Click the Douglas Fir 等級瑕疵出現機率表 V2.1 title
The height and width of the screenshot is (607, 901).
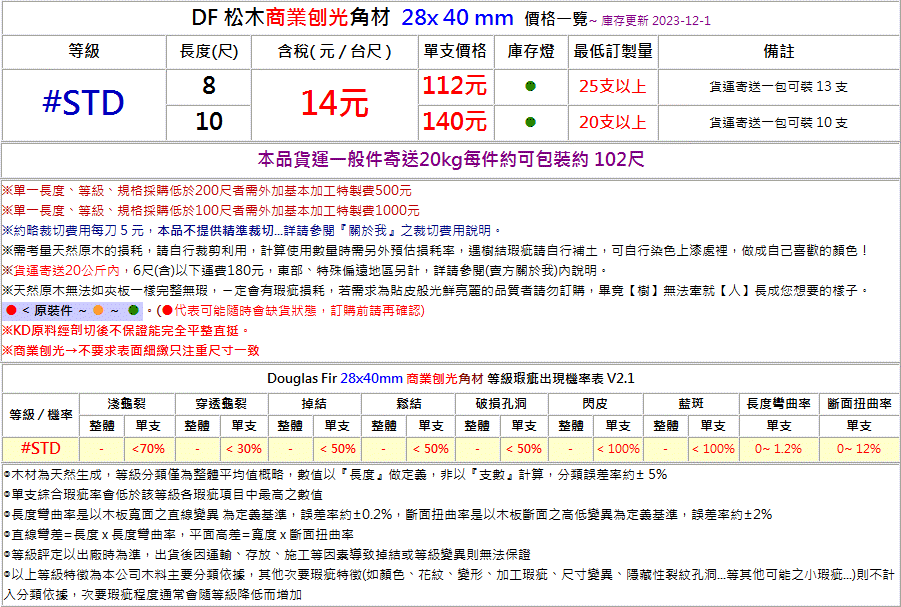pyautogui.click(x=450, y=378)
